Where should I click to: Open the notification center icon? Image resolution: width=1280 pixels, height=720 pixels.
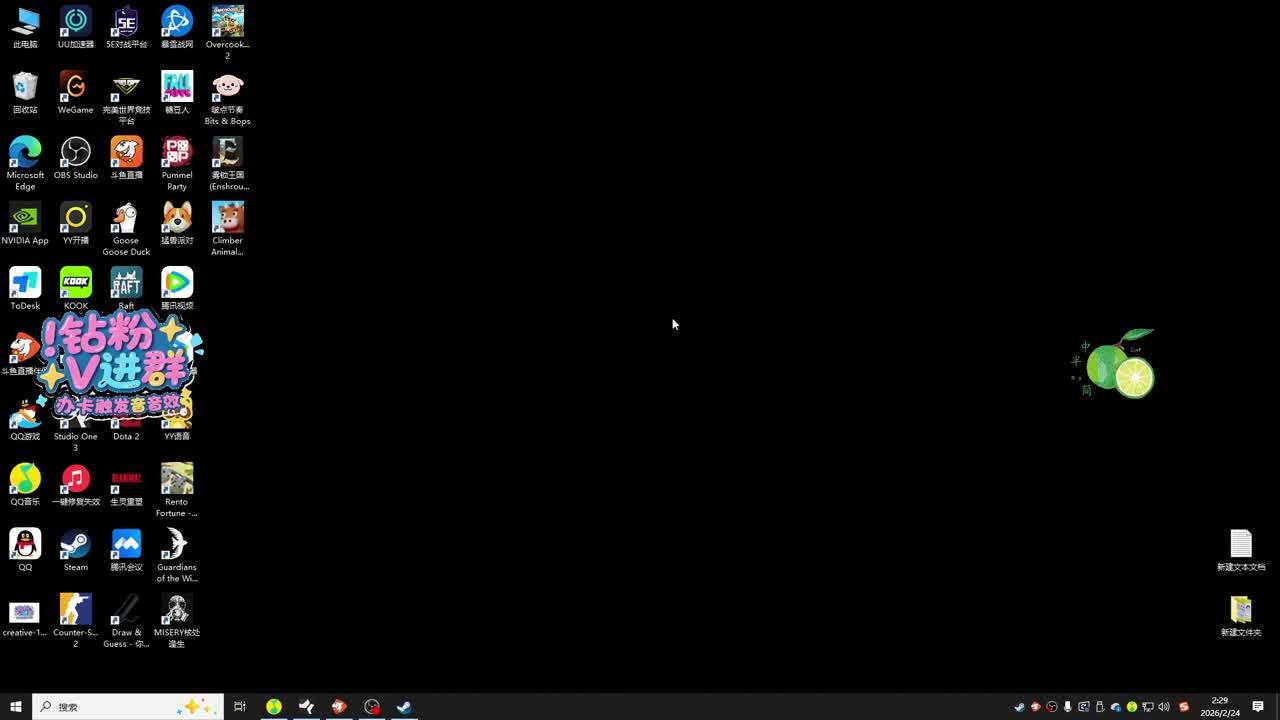[x=1258, y=707]
